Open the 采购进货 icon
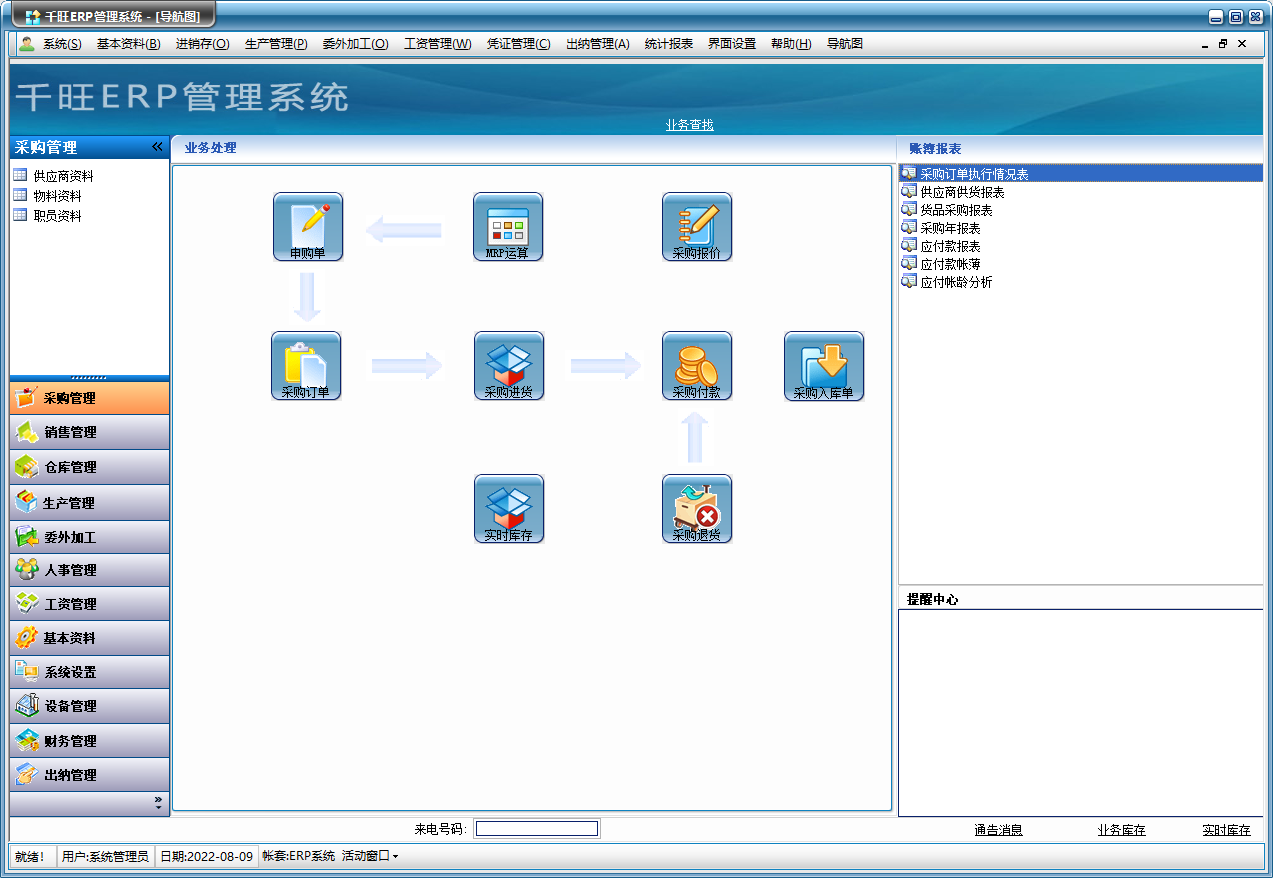The height and width of the screenshot is (878, 1273). pyautogui.click(x=509, y=366)
